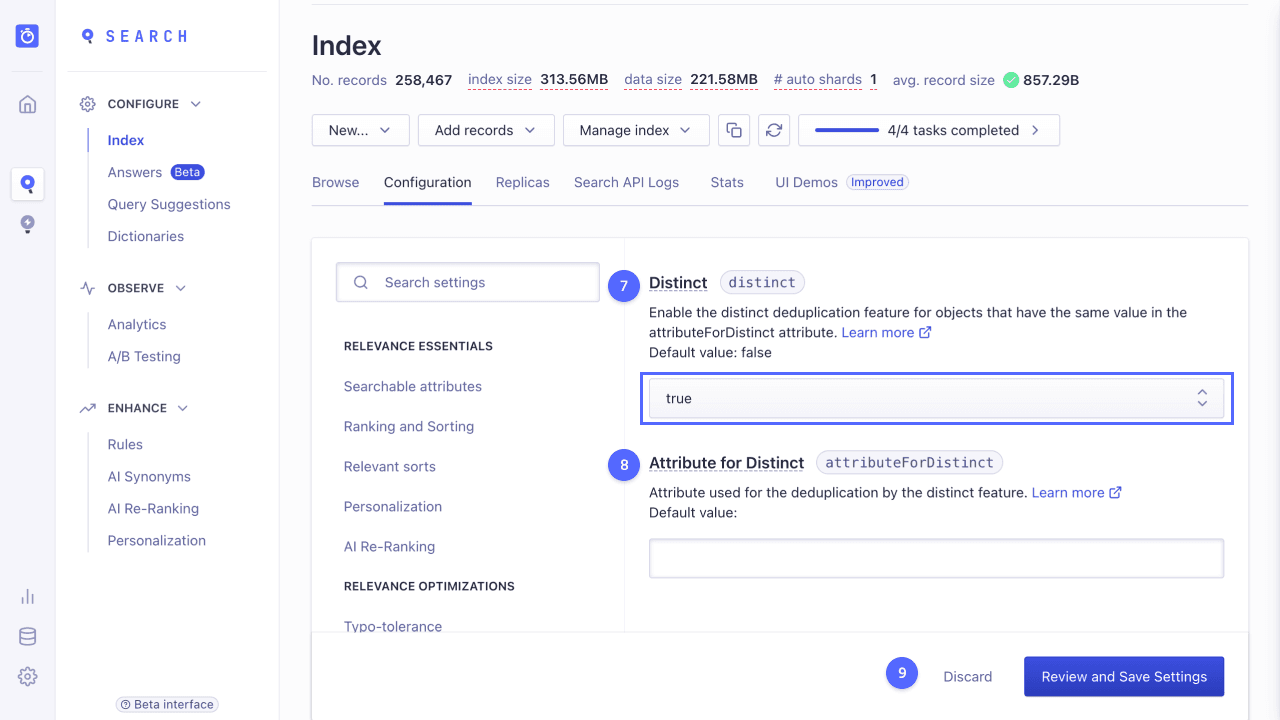Screen dimensions: 1280x720
Task: Collapse the CONFIGURE section
Action: pyautogui.click(x=141, y=104)
